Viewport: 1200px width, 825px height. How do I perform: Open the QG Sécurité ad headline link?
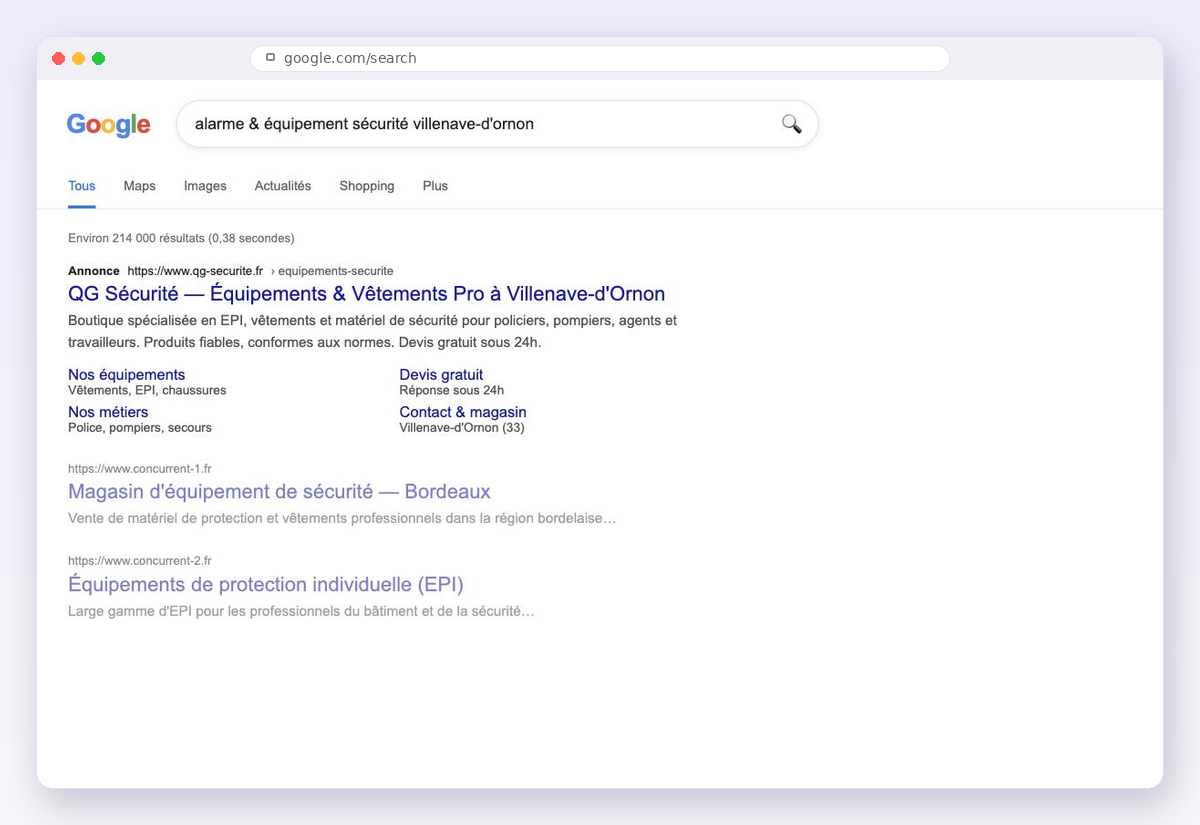coord(366,294)
